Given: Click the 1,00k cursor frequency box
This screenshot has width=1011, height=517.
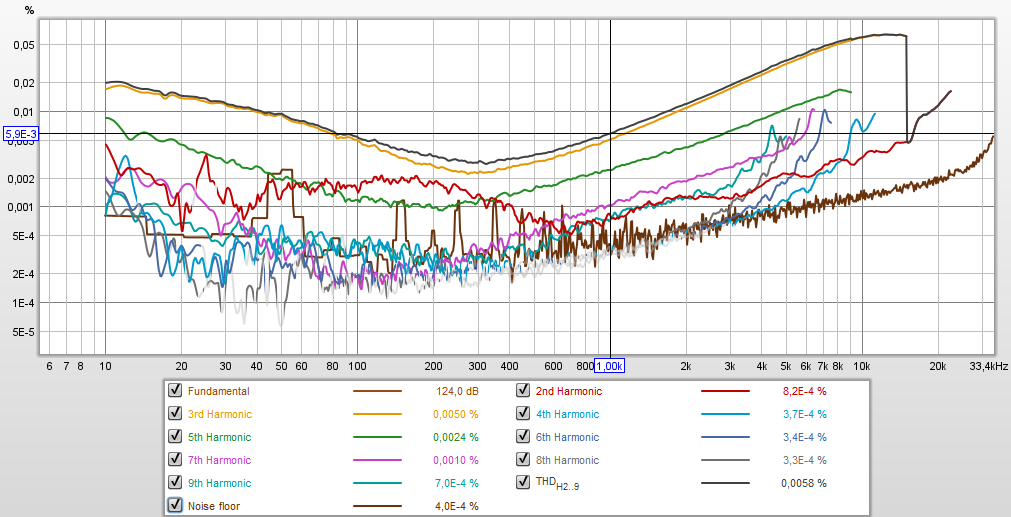Looking at the screenshot, I should pyautogui.click(x=609, y=366).
